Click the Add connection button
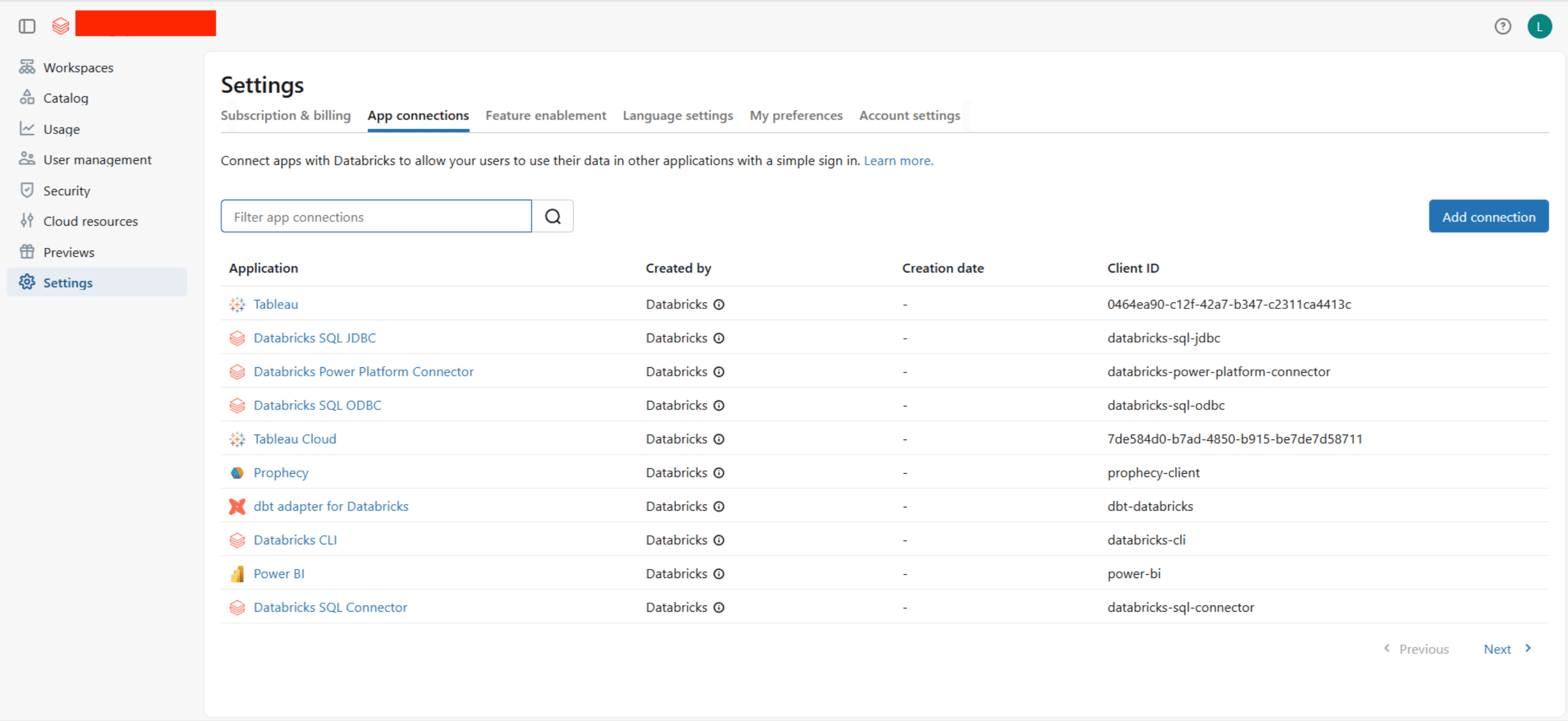The width and height of the screenshot is (1568, 721). (x=1488, y=216)
